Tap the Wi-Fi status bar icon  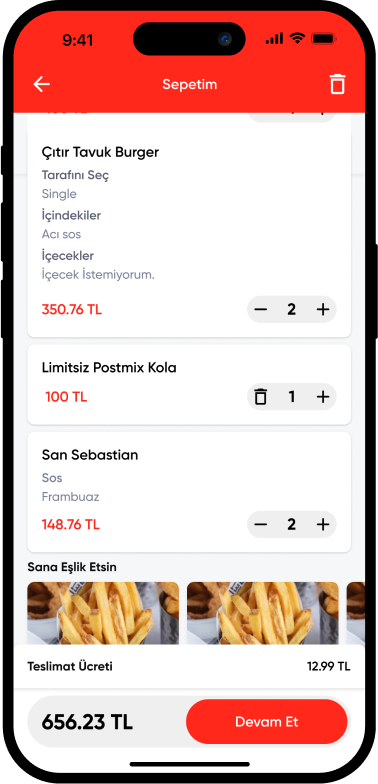pyautogui.click(x=297, y=39)
